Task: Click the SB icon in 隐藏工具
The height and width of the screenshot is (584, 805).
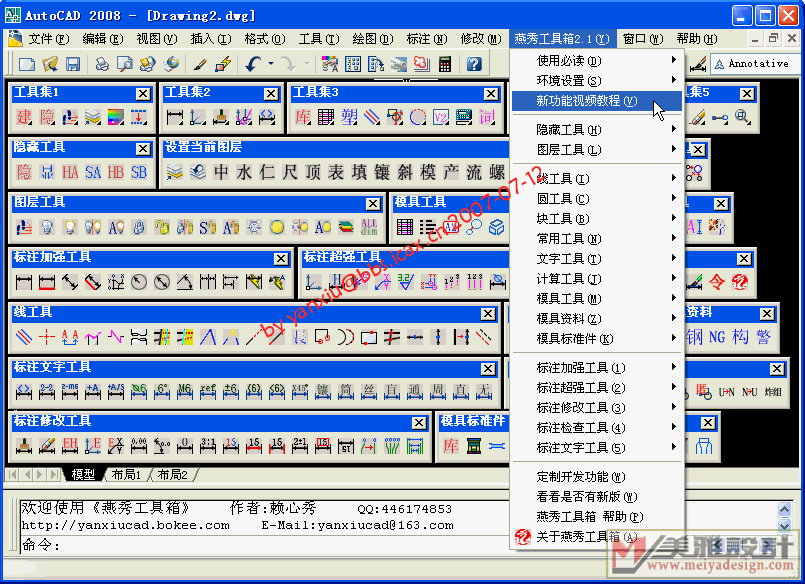Action: click(139, 172)
